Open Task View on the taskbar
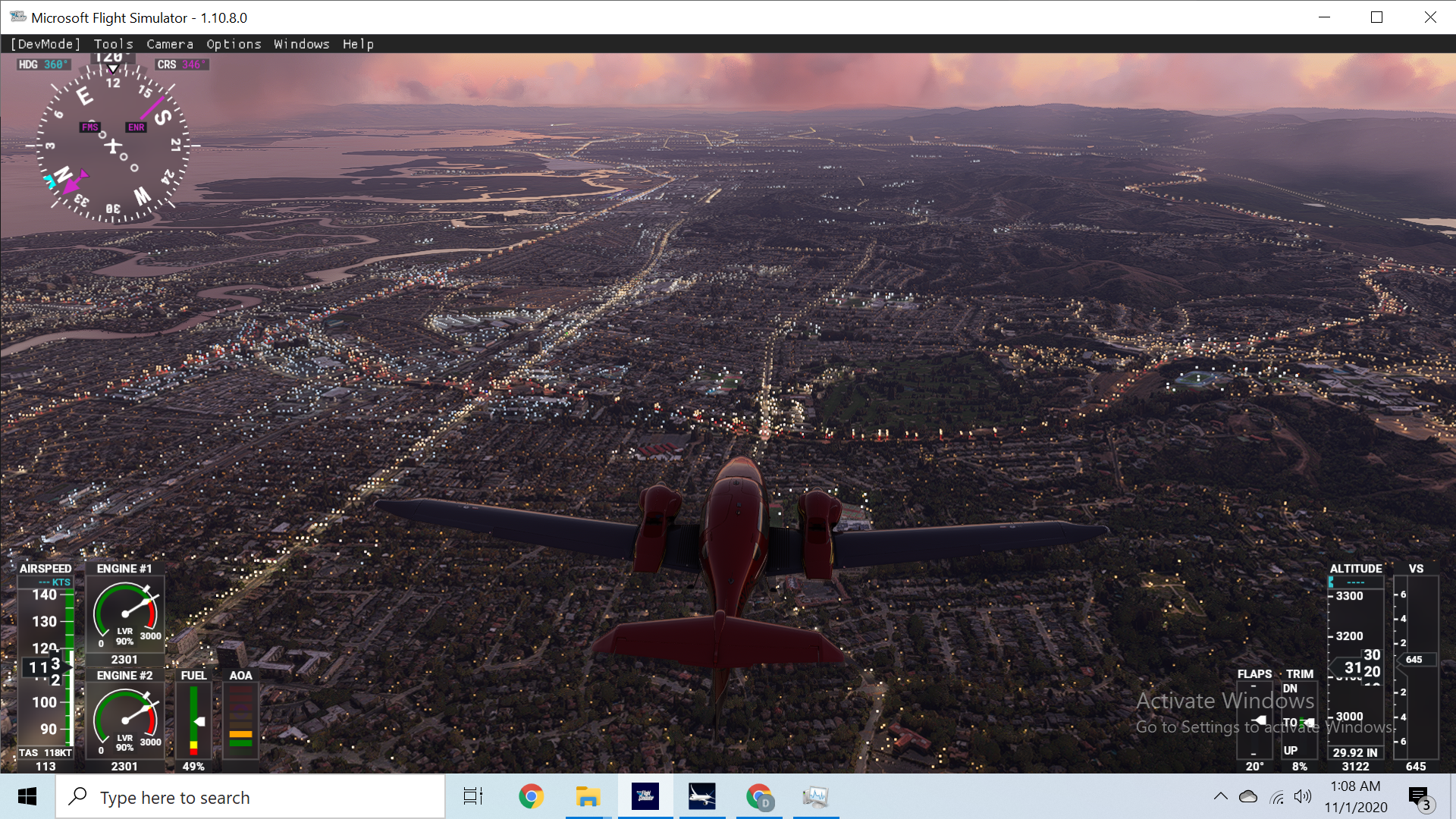Screen dimensions: 1456x819 [473, 796]
